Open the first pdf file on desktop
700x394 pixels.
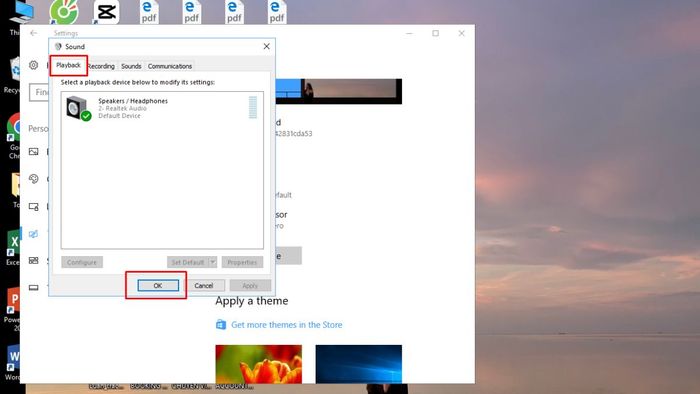(x=149, y=12)
